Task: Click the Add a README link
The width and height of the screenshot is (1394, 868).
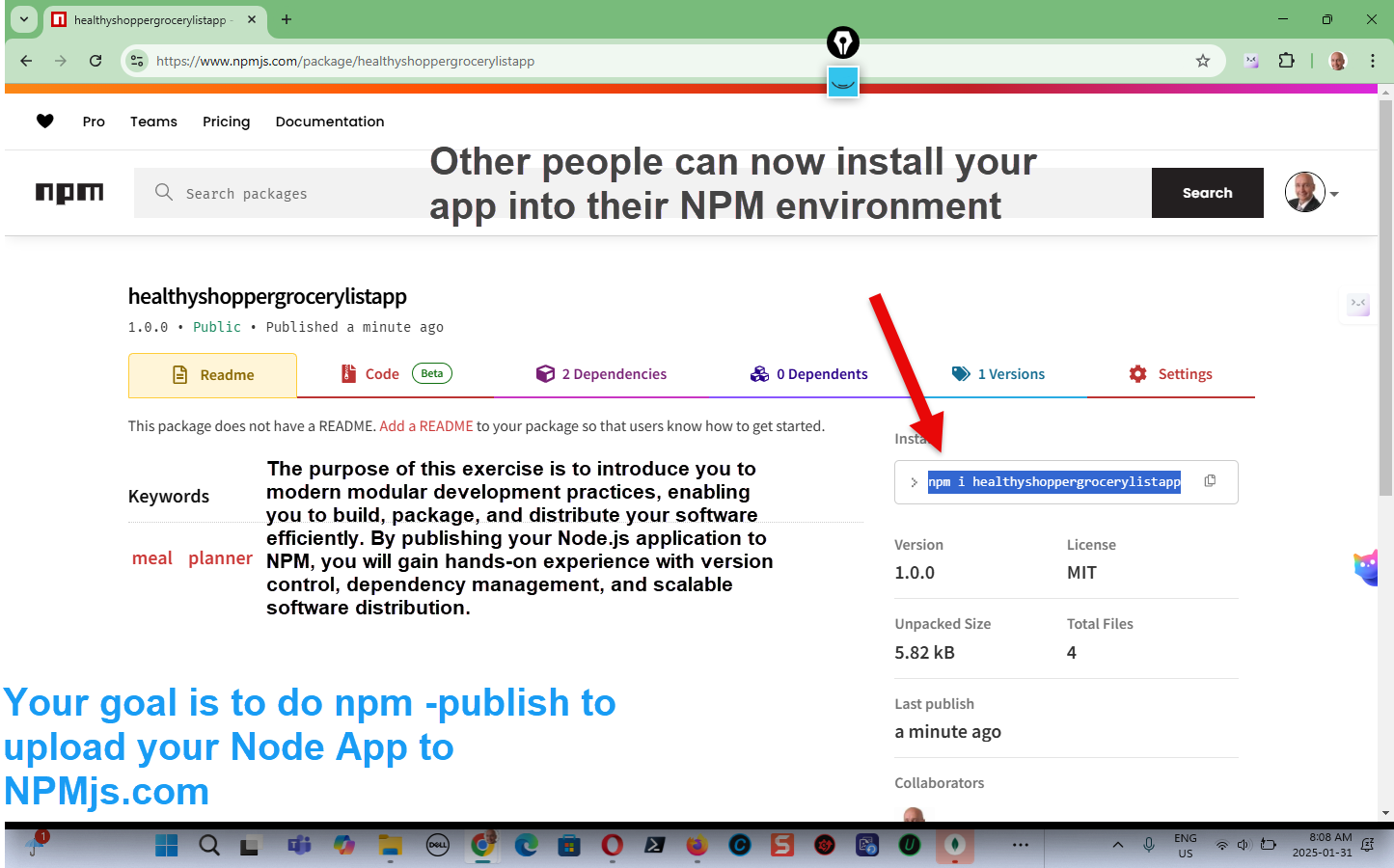Action: coord(426,426)
